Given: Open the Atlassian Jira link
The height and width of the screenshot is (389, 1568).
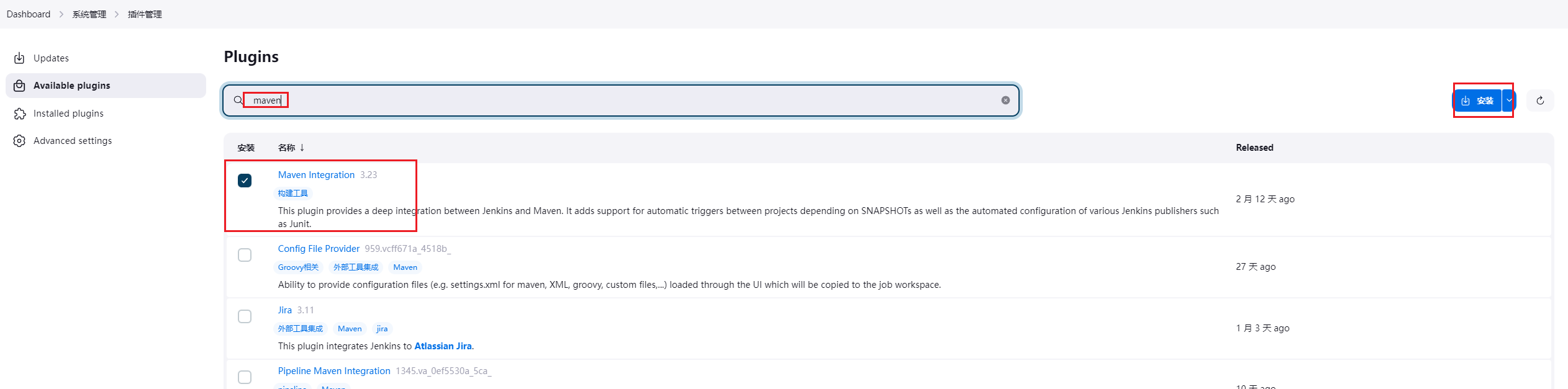Looking at the screenshot, I should [443, 346].
